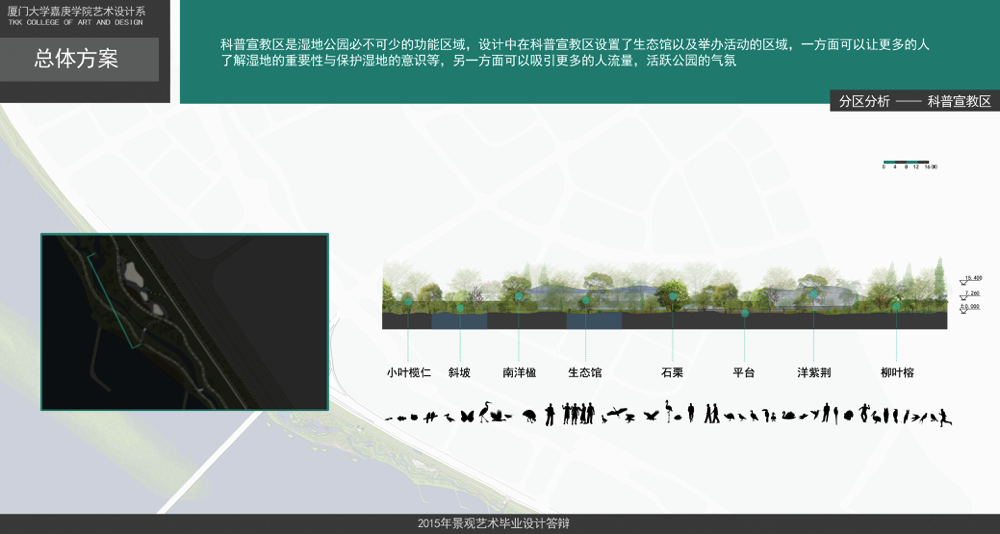Click the ±0.000 elevation marker
This screenshot has height=534, width=1000.
click(x=972, y=307)
